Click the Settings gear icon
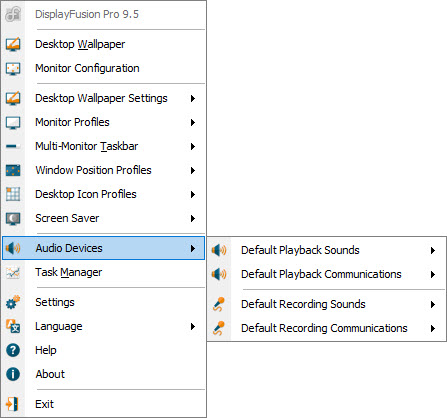 click(x=13, y=302)
